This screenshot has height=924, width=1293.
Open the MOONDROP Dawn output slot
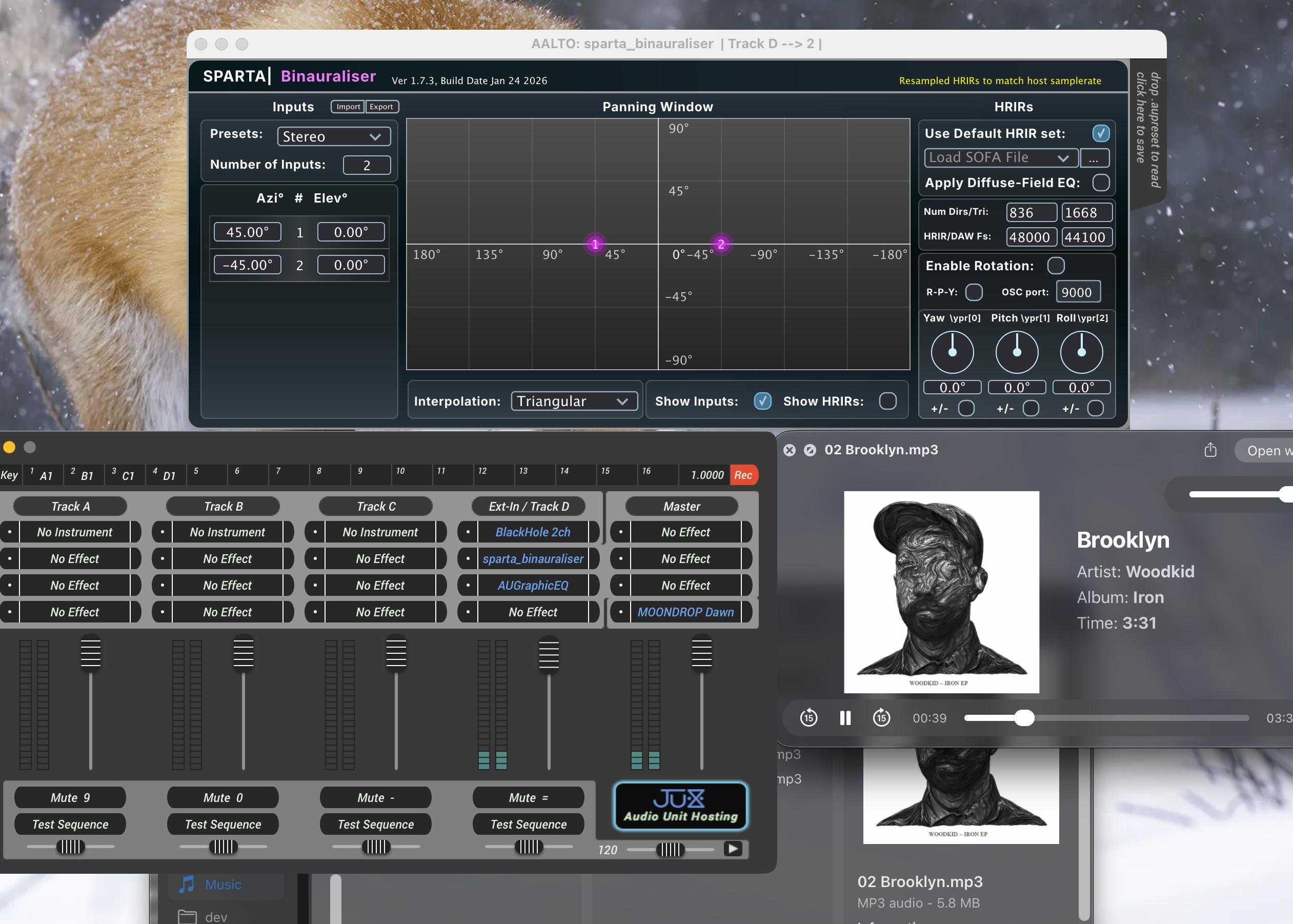685,612
